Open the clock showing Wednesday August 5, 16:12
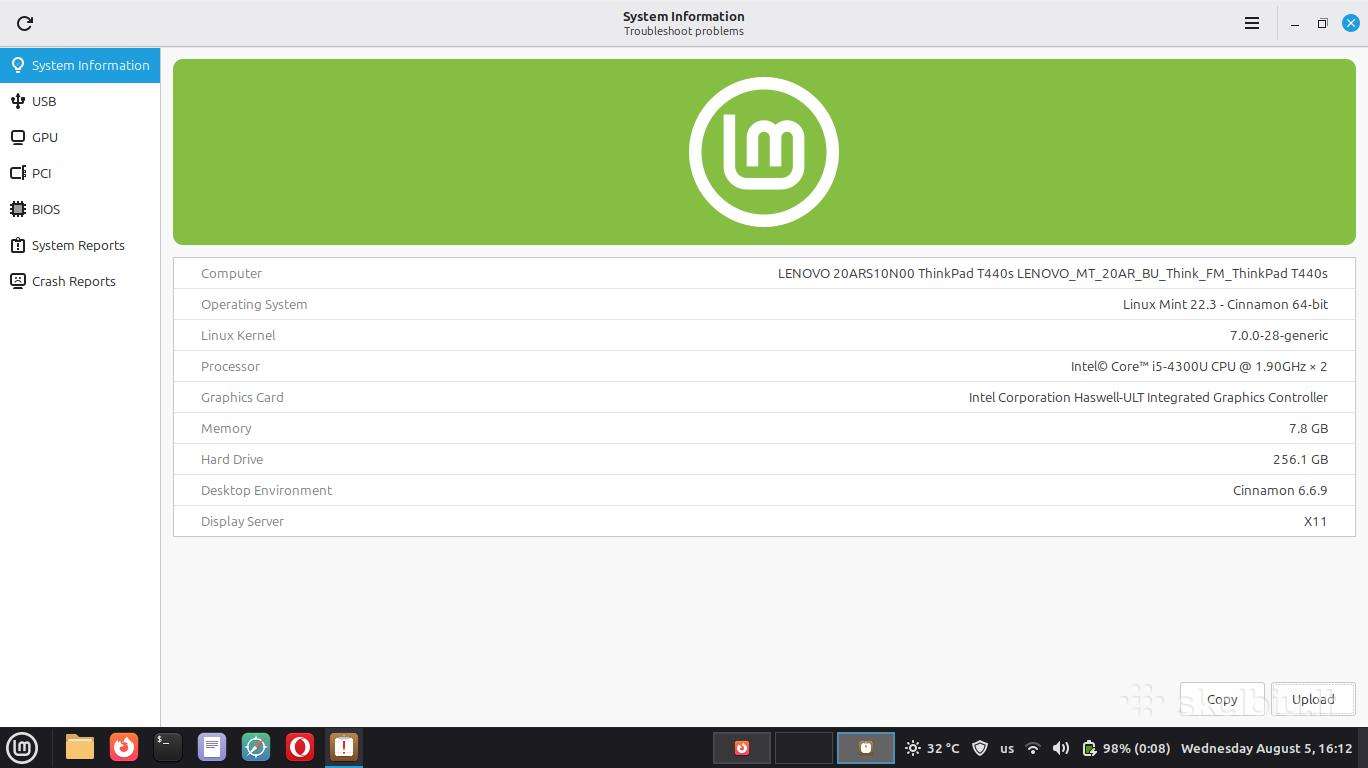 tap(1267, 748)
